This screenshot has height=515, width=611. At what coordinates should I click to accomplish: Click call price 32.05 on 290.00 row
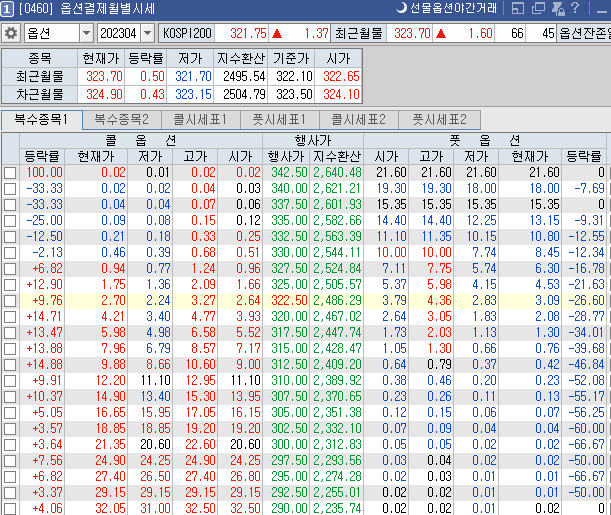tap(96, 508)
